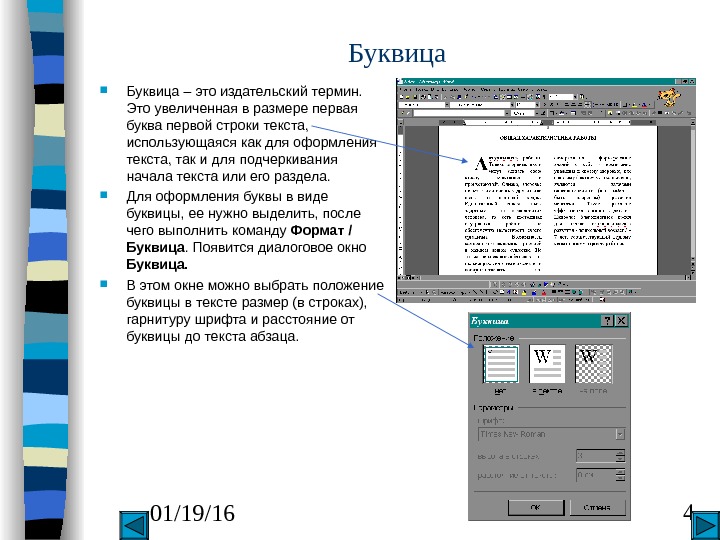The image size is (720, 540).
Task: Click the bold text 'Формат /'
Action: [x=321, y=230]
